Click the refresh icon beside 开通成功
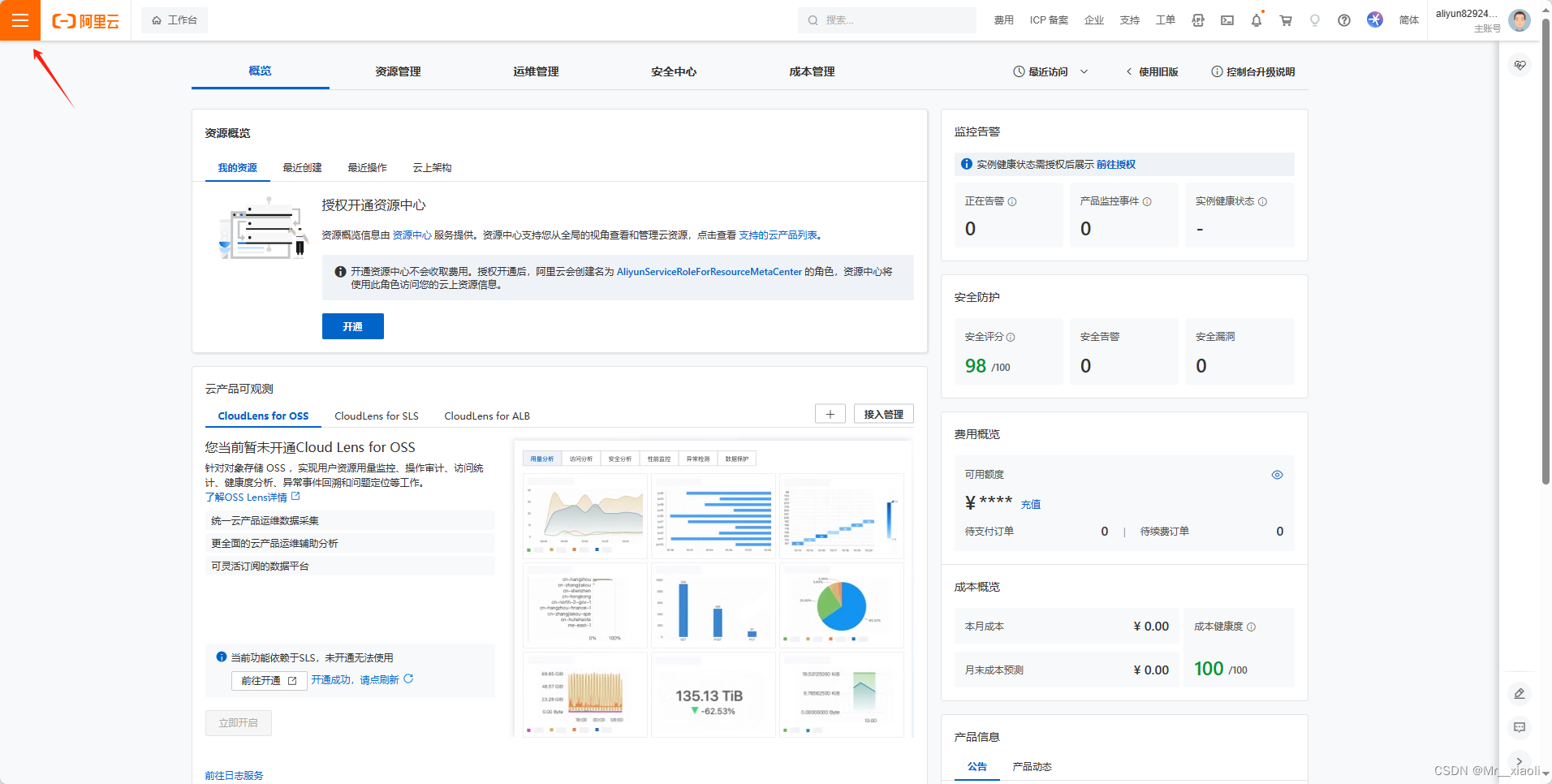This screenshot has height=784, width=1552. (409, 679)
